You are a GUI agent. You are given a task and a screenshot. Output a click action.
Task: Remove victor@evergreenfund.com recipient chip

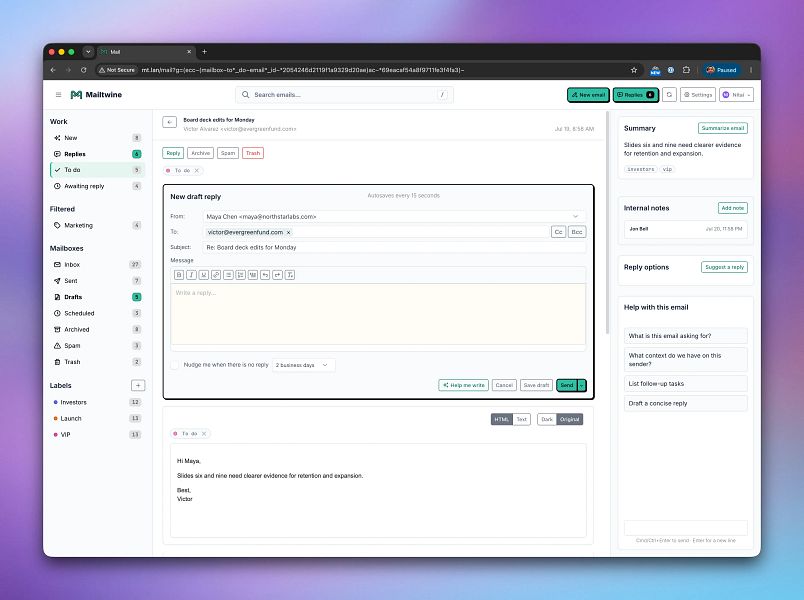288,232
